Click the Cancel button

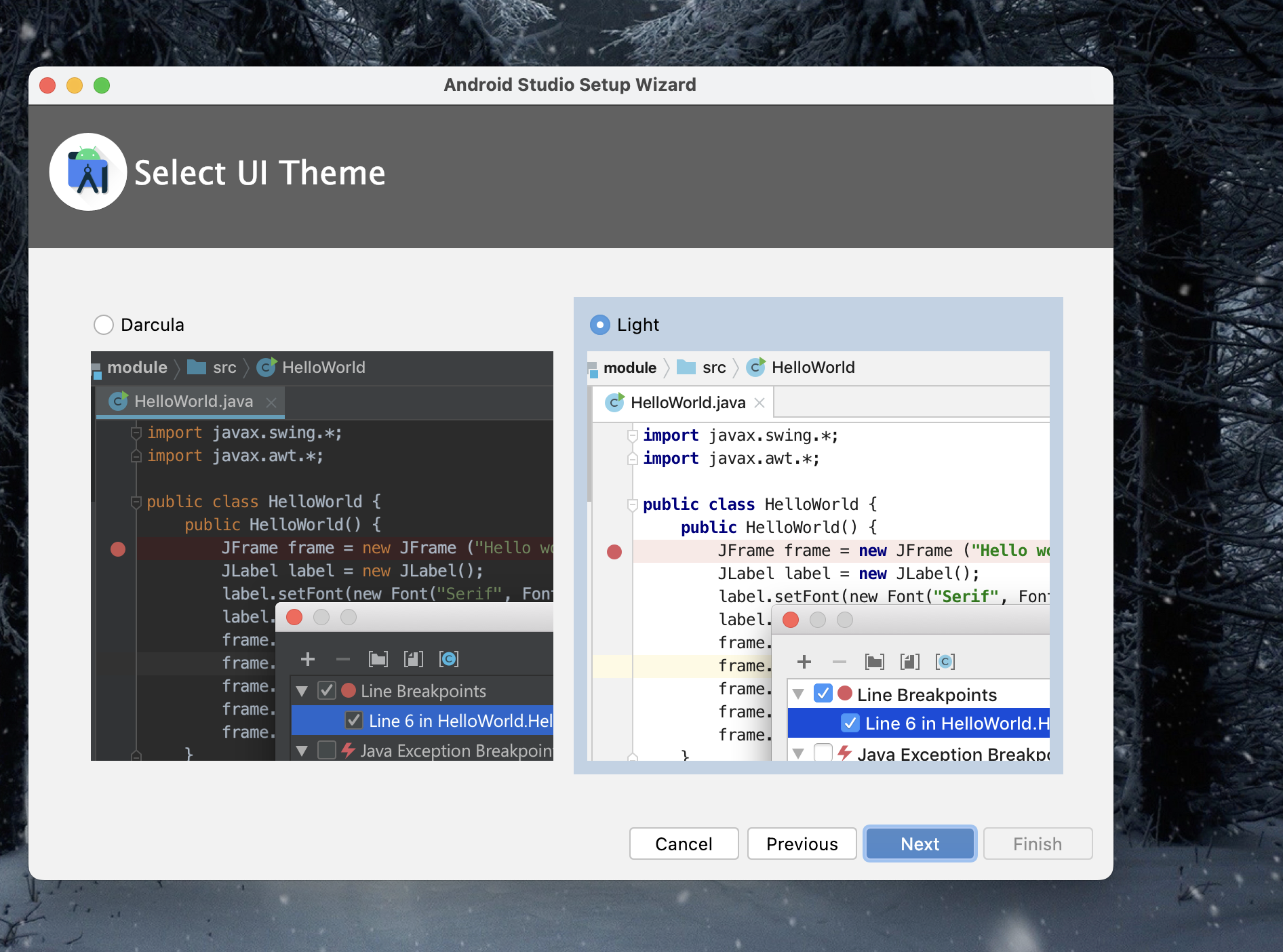coord(684,844)
